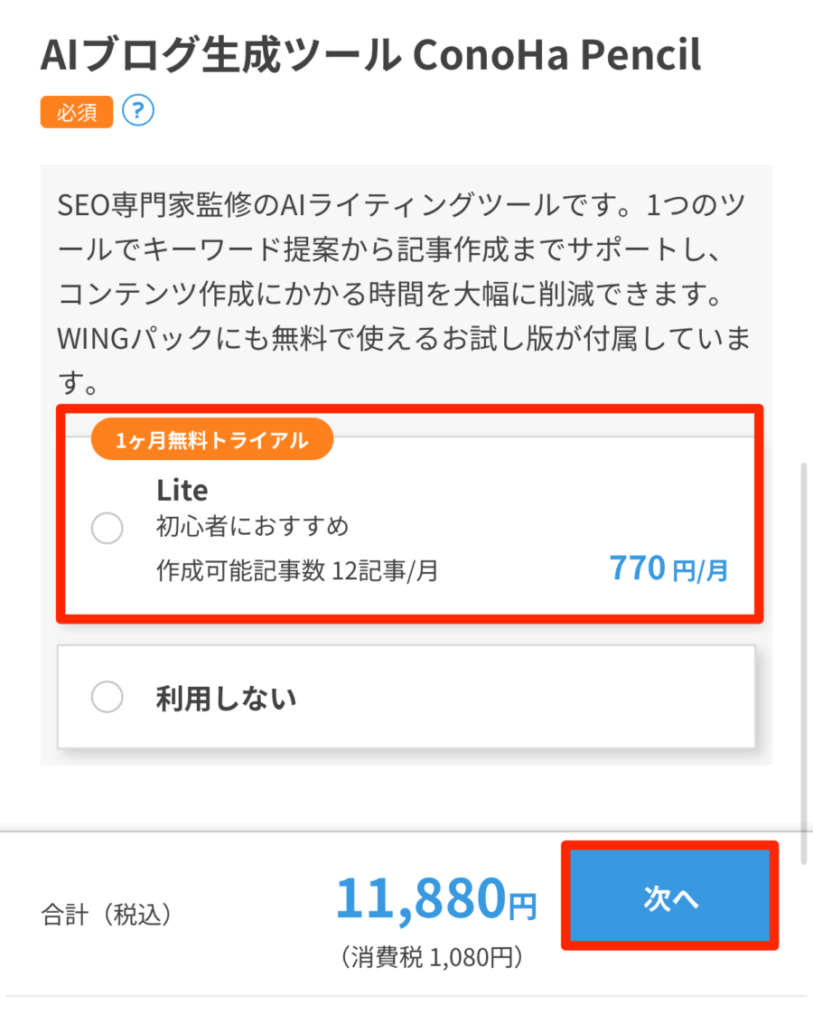Select the 利用しない radio button

(107, 697)
